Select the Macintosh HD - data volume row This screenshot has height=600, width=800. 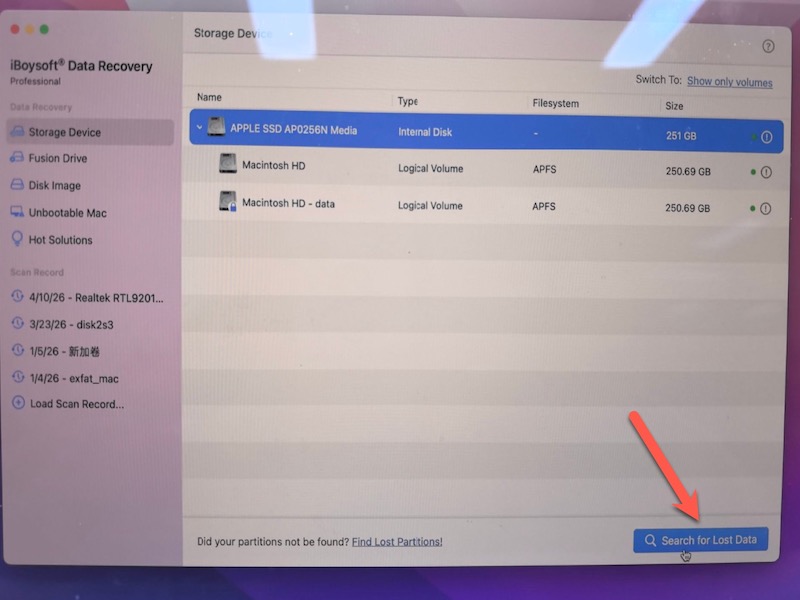pos(484,205)
